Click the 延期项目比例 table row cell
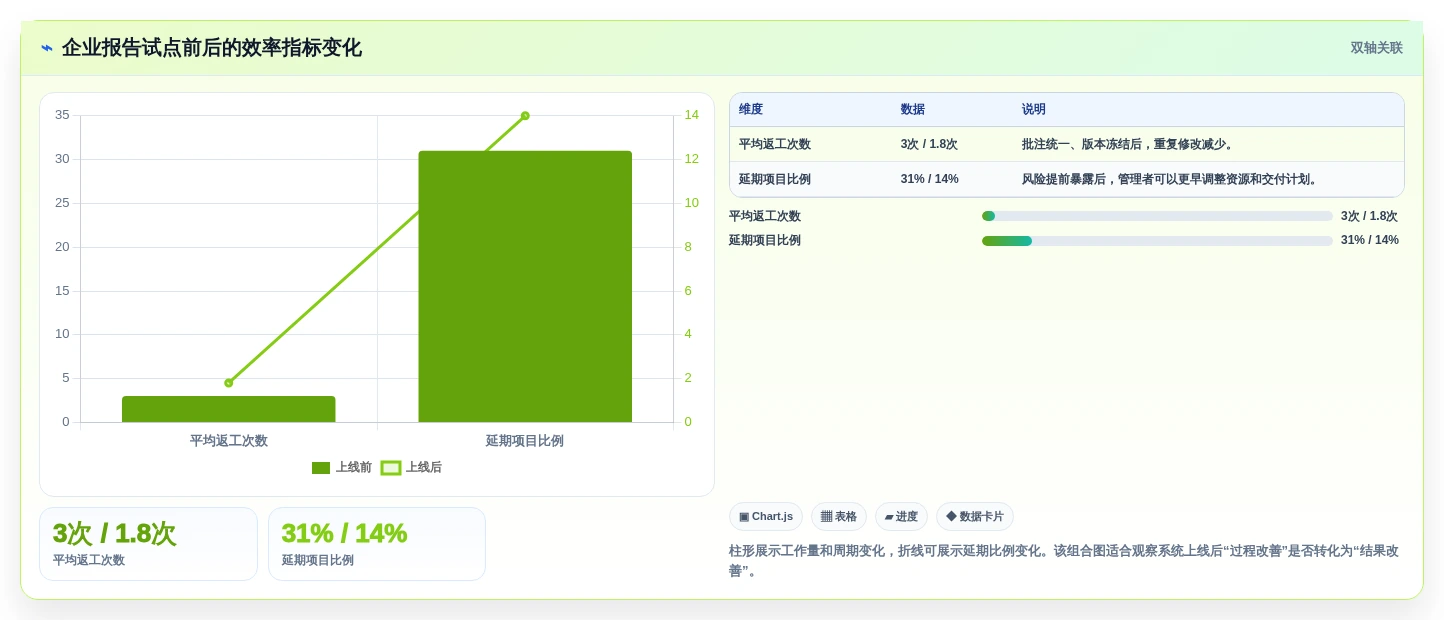Screen dimensions: 1444x620 pyautogui.click(x=775, y=180)
